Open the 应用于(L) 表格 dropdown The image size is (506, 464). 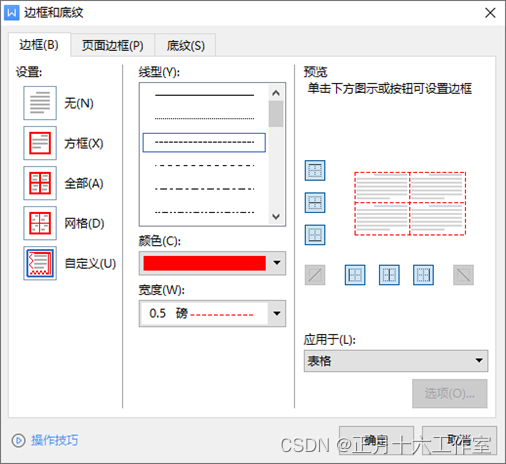pyautogui.click(x=396, y=361)
